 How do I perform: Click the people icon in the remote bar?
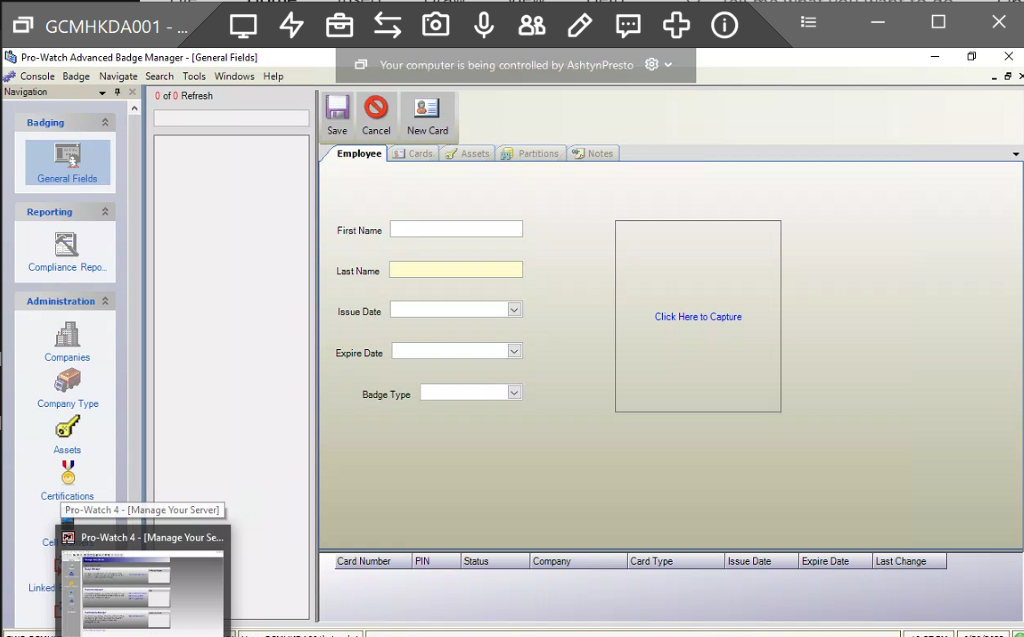[532, 25]
